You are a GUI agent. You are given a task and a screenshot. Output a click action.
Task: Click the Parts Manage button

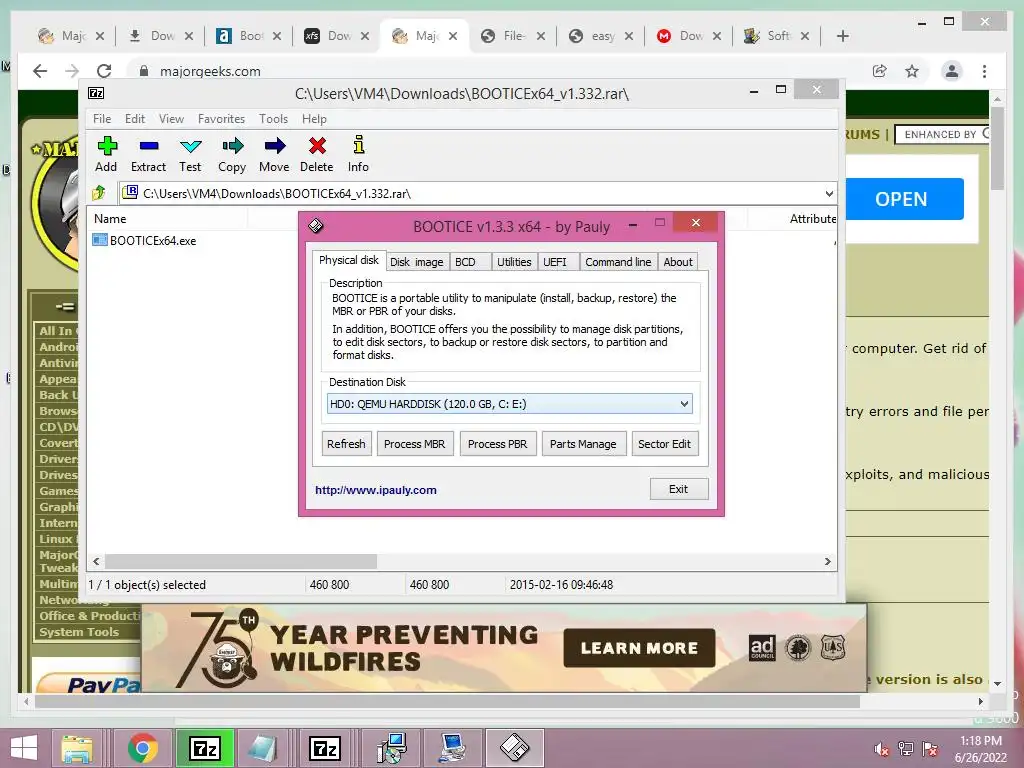583,443
